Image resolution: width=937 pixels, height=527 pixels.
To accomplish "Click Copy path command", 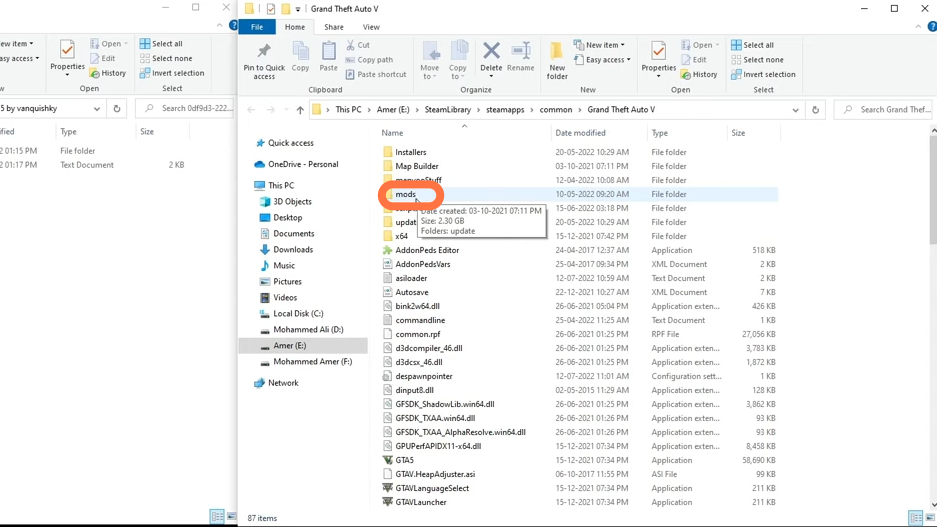I will [x=369, y=60].
